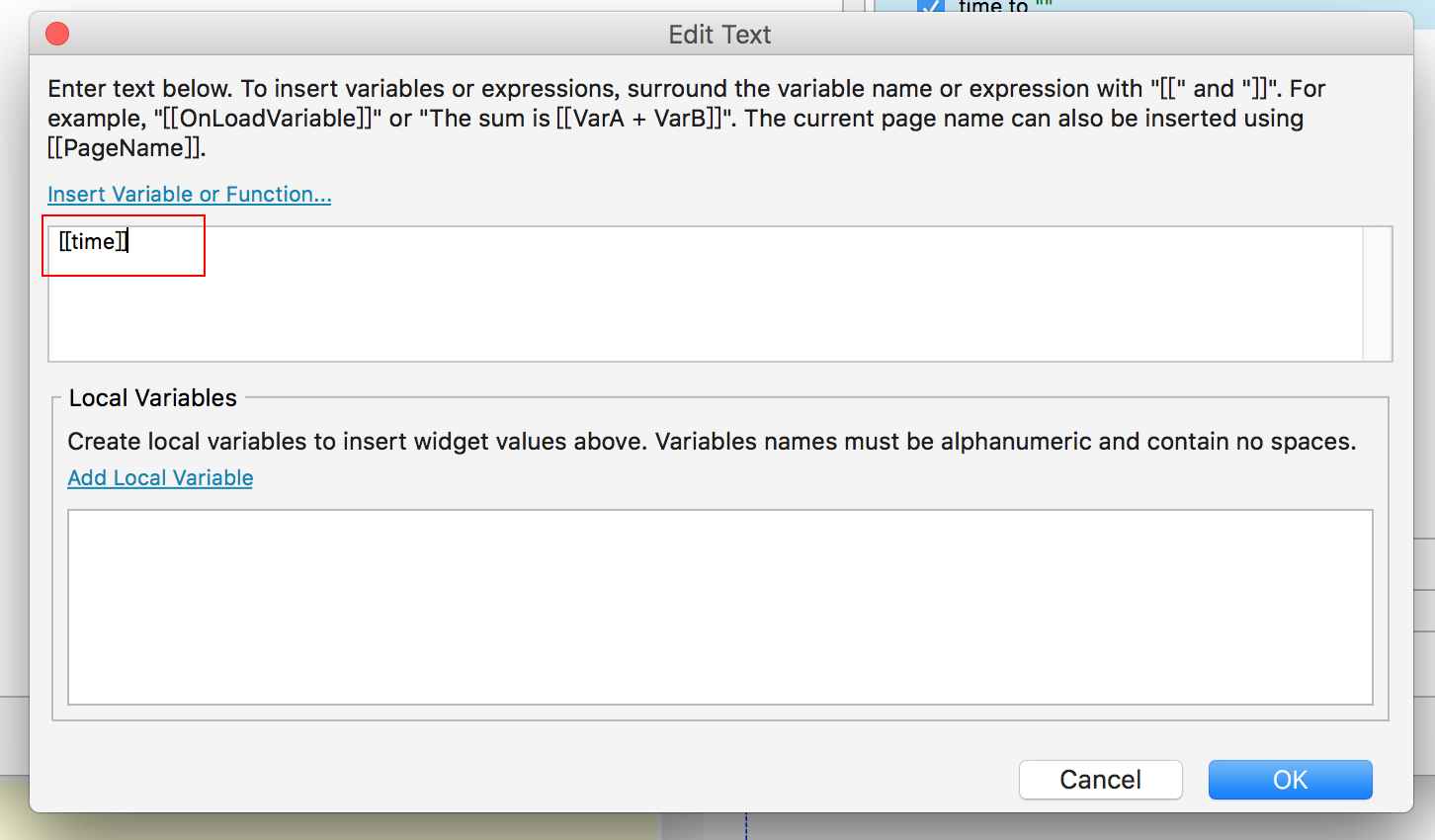
Task: Click the Local Variables group heading
Action: click(x=153, y=398)
